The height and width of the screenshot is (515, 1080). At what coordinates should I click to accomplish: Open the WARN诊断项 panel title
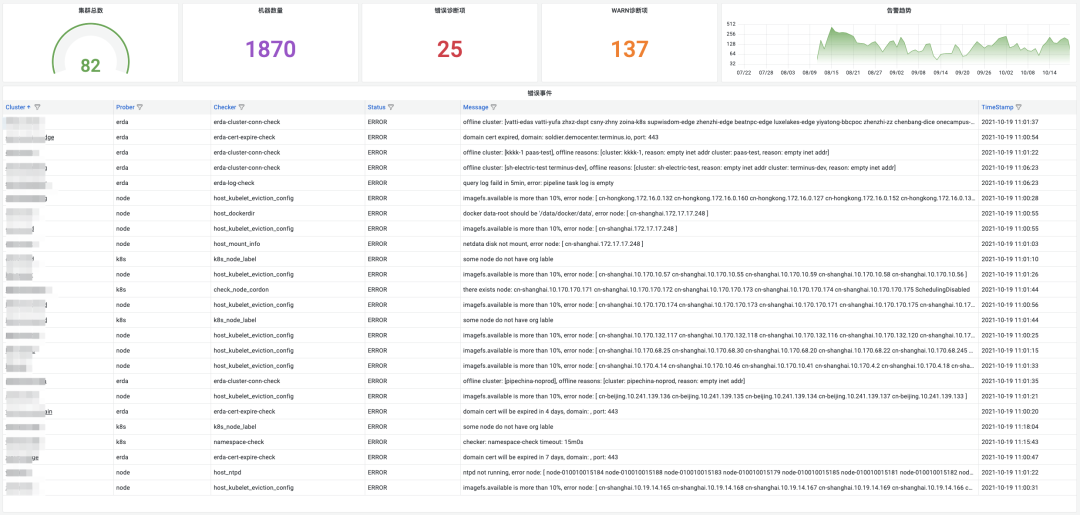point(630,11)
